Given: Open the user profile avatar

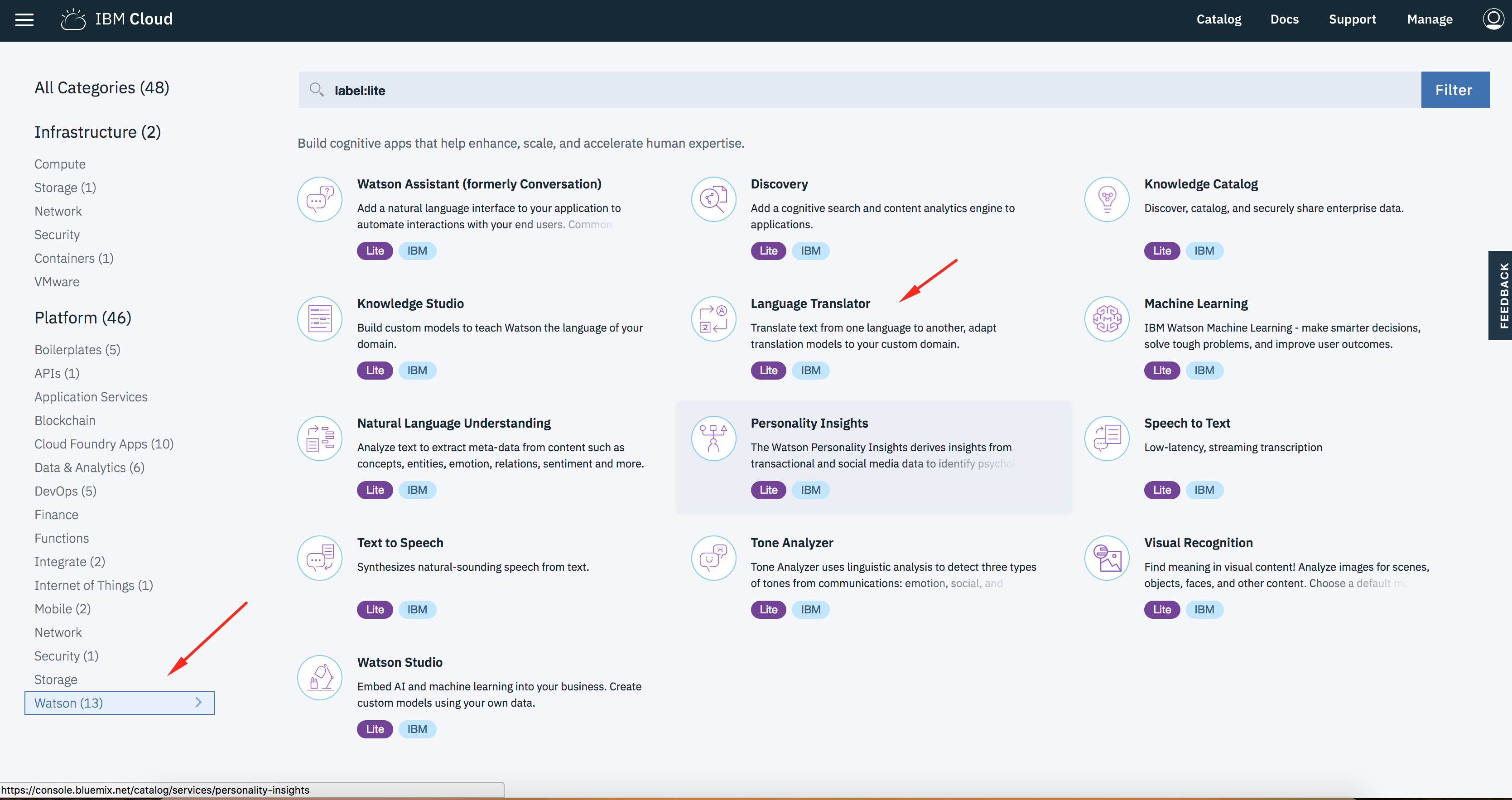Looking at the screenshot, I should pos(1493,19).
